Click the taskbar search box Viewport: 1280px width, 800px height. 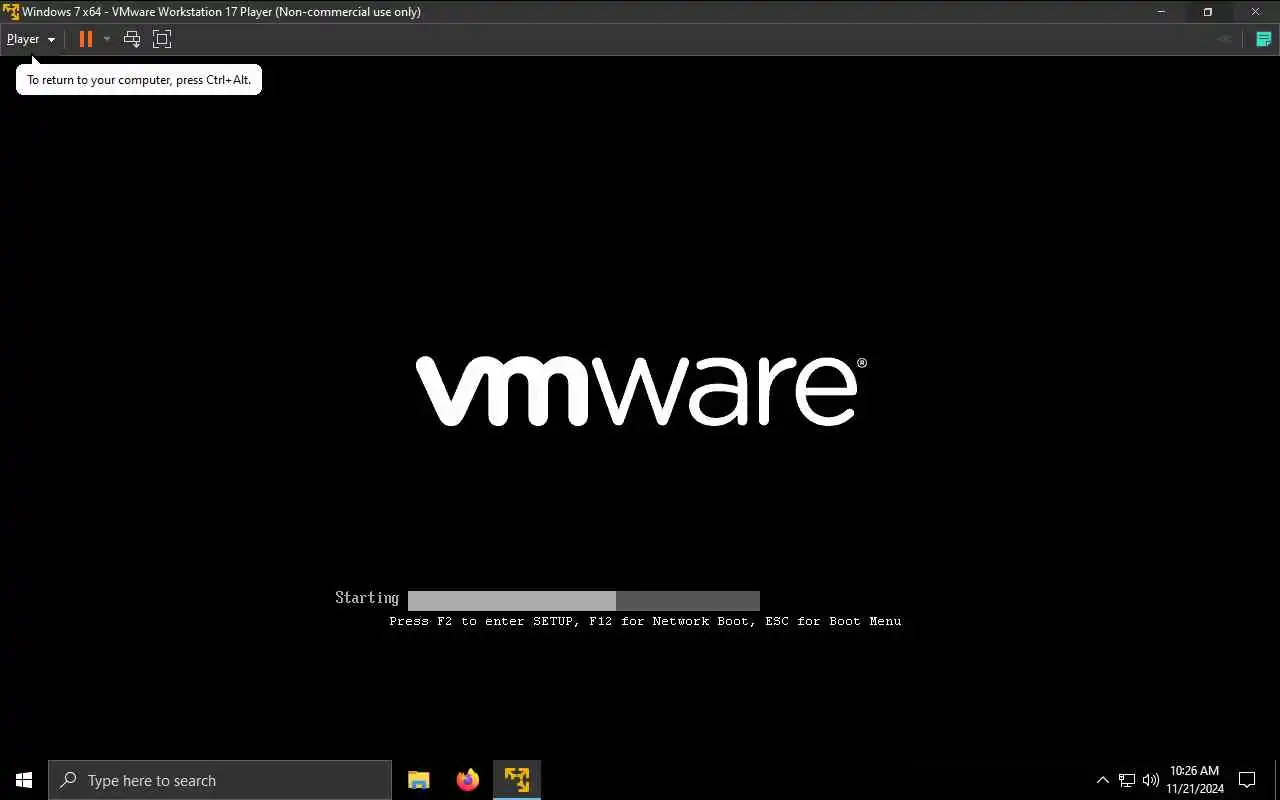220,780
